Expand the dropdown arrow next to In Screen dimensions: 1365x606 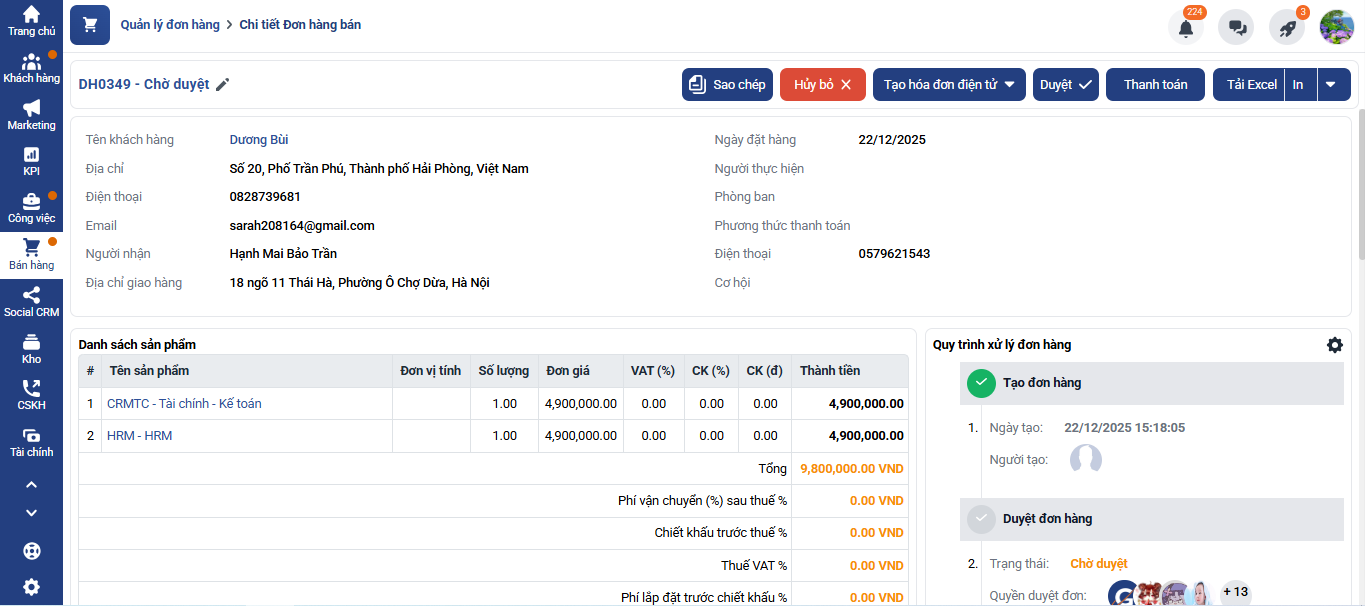(1330, 85)
